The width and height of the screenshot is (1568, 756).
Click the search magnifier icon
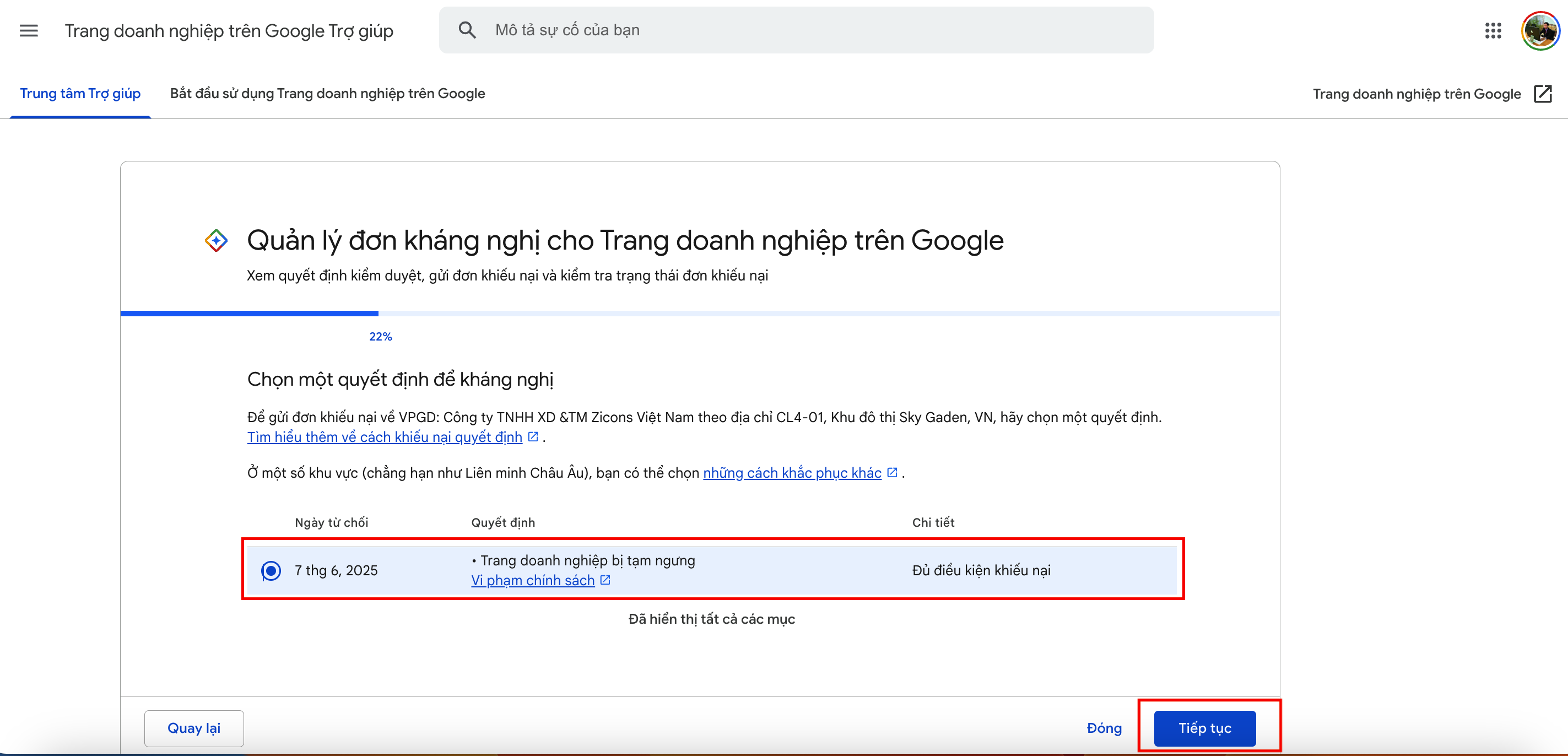(x=467, y=30)
